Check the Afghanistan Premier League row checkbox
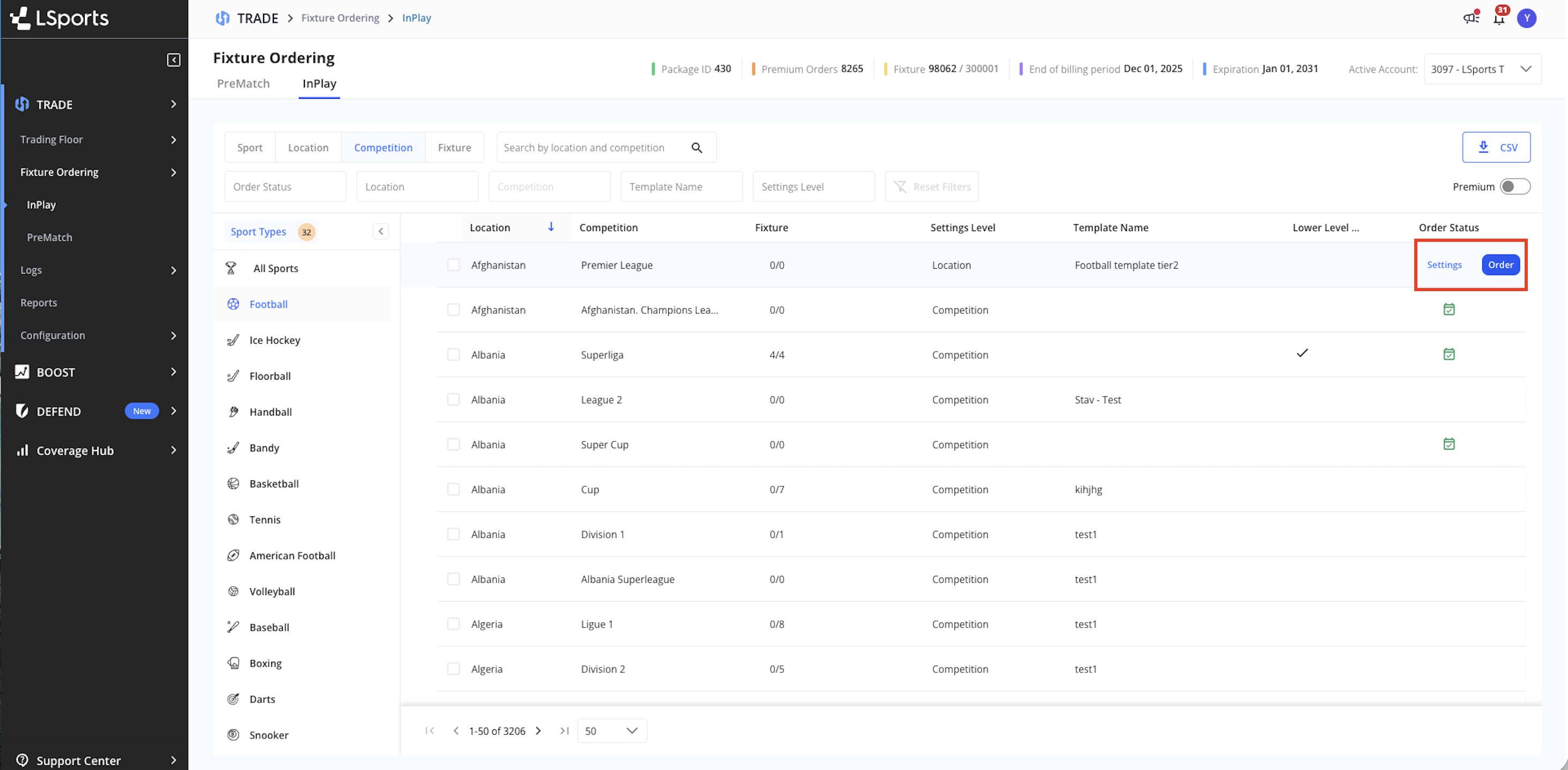This screenshot has width=1568, height=770. tap(453, 264)
